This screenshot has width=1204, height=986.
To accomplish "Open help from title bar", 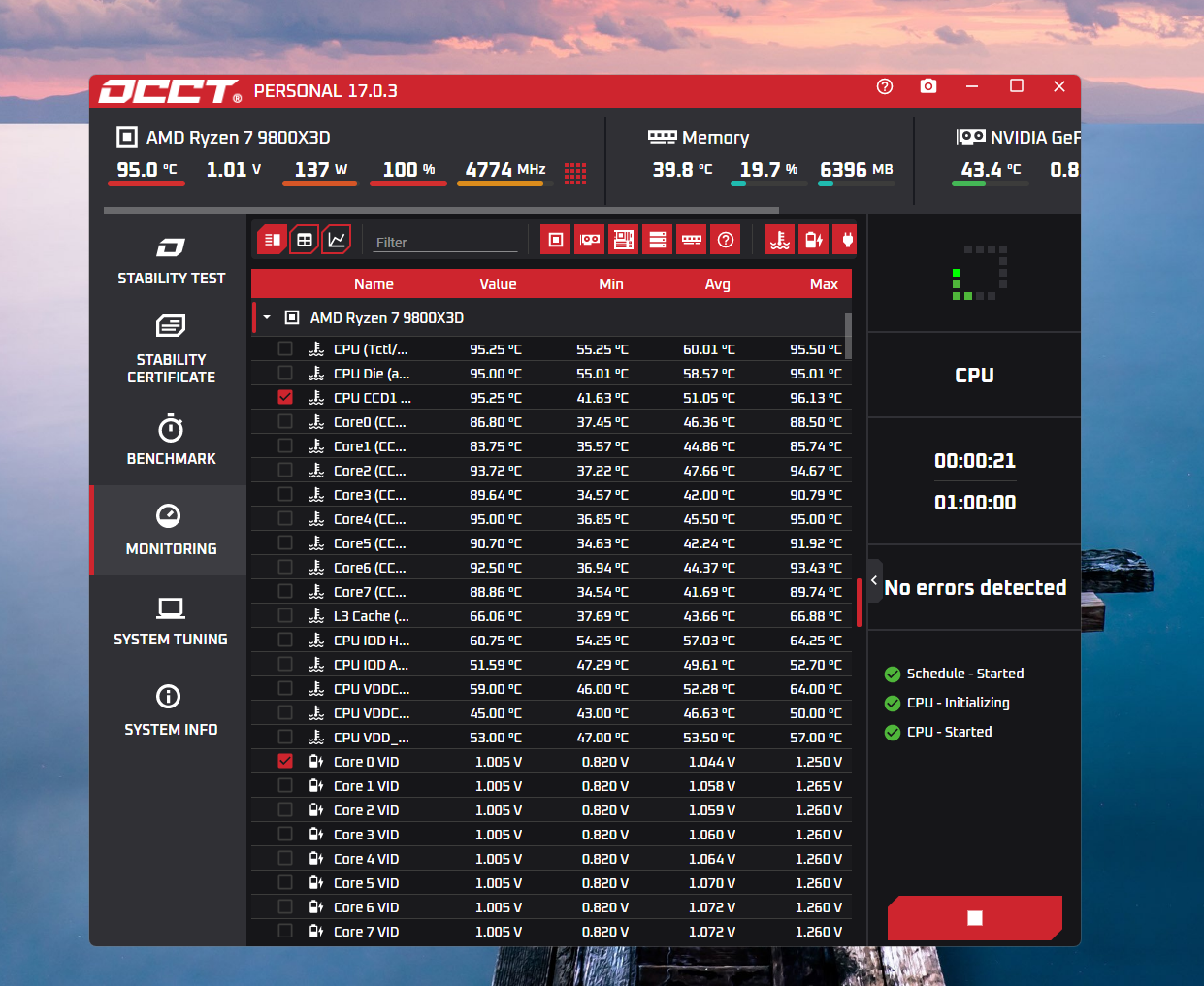I will (885, 86).
